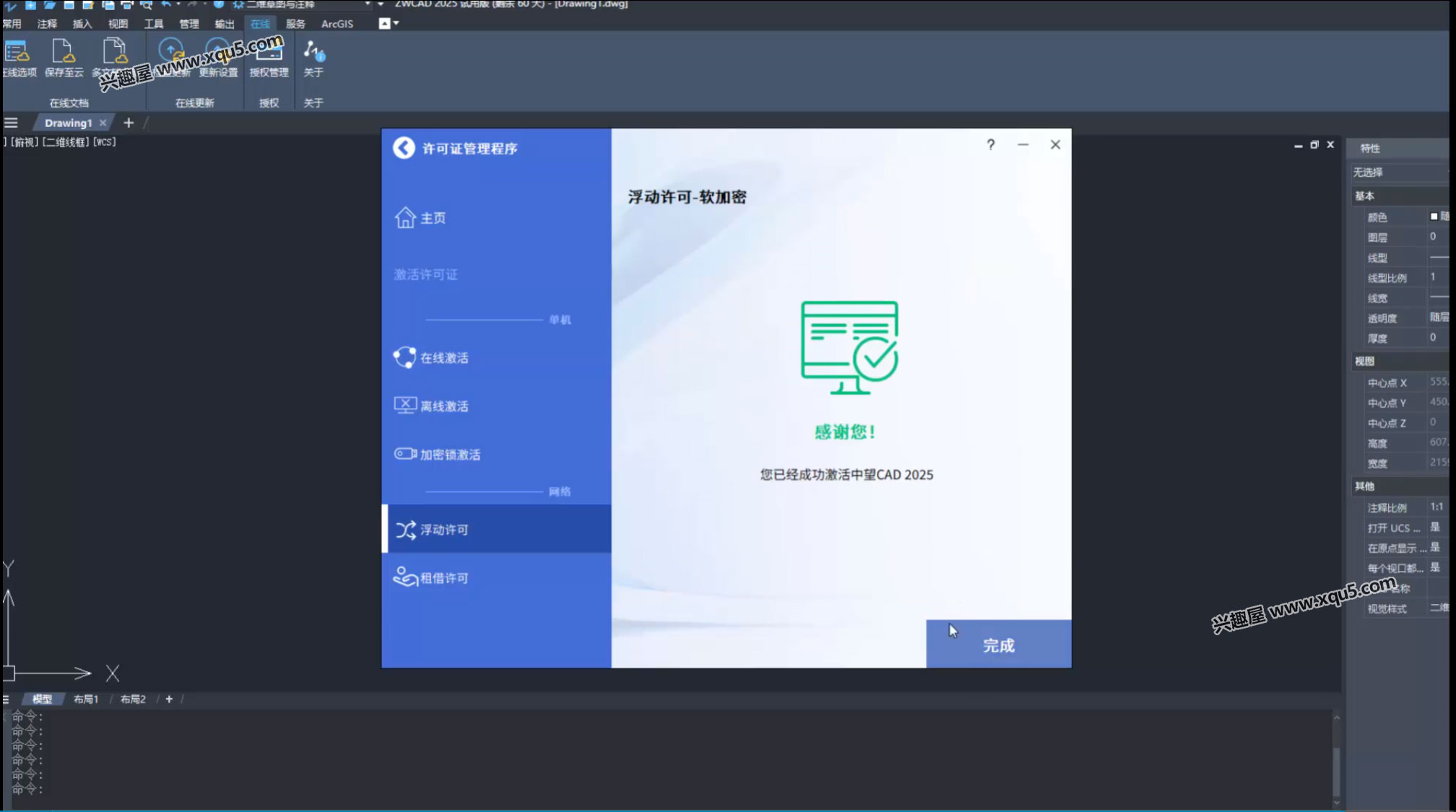The image size is (1456, 812).
Task: Switch to the 常用 ribbon tab
Action: pos(12,24)
